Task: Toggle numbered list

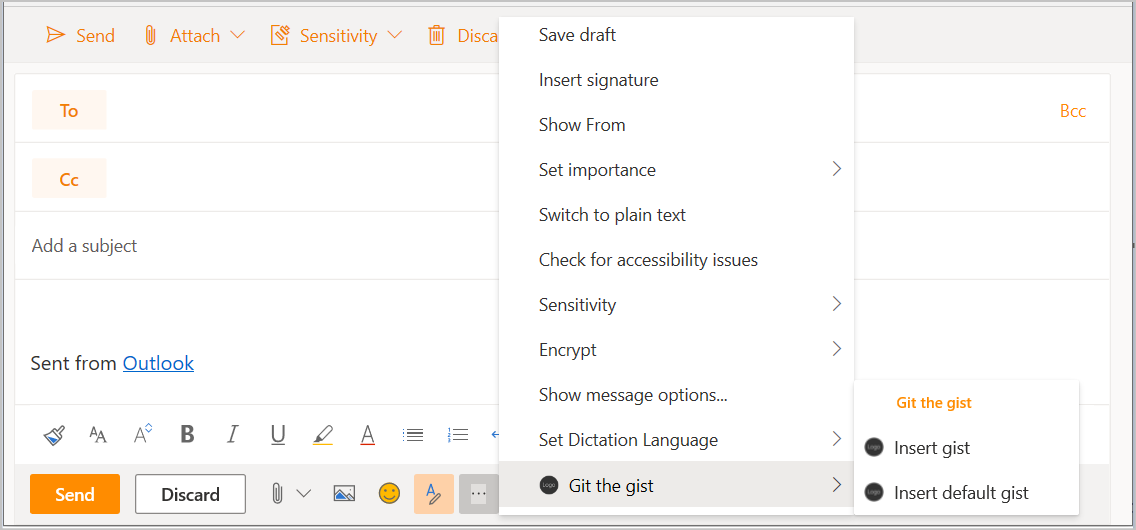Action: point(458,434)
